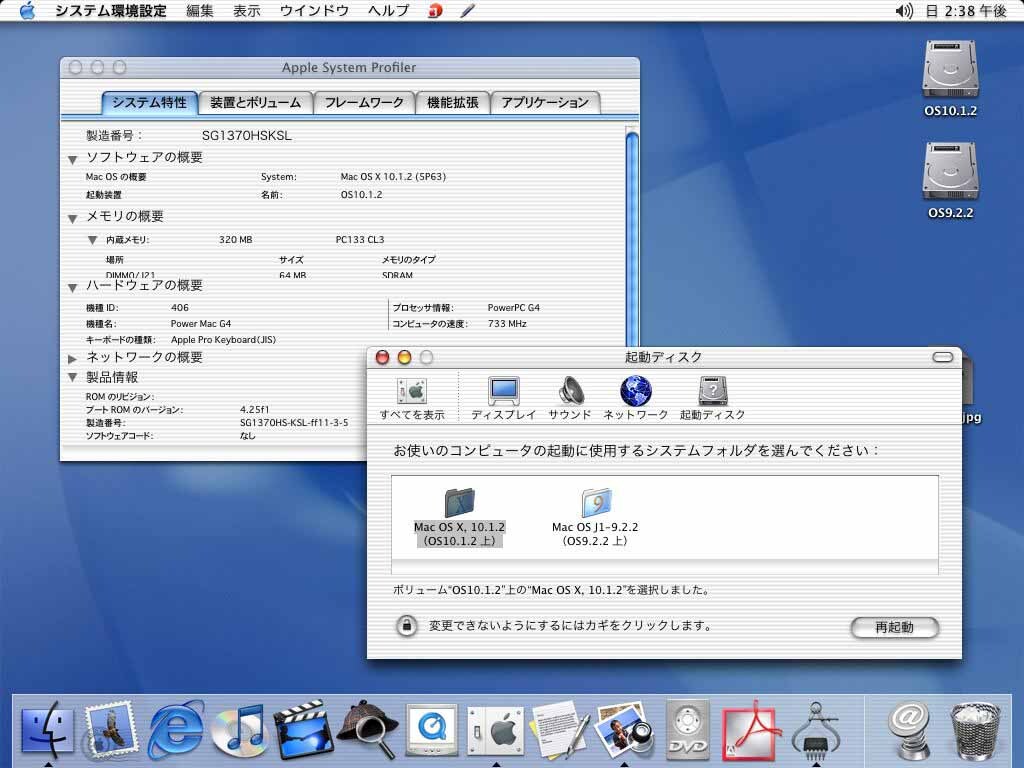The height and width of the screenshot is (768, 1024).
Task: Expand the ネットワークの概要 section
Action: click(72, 358)
